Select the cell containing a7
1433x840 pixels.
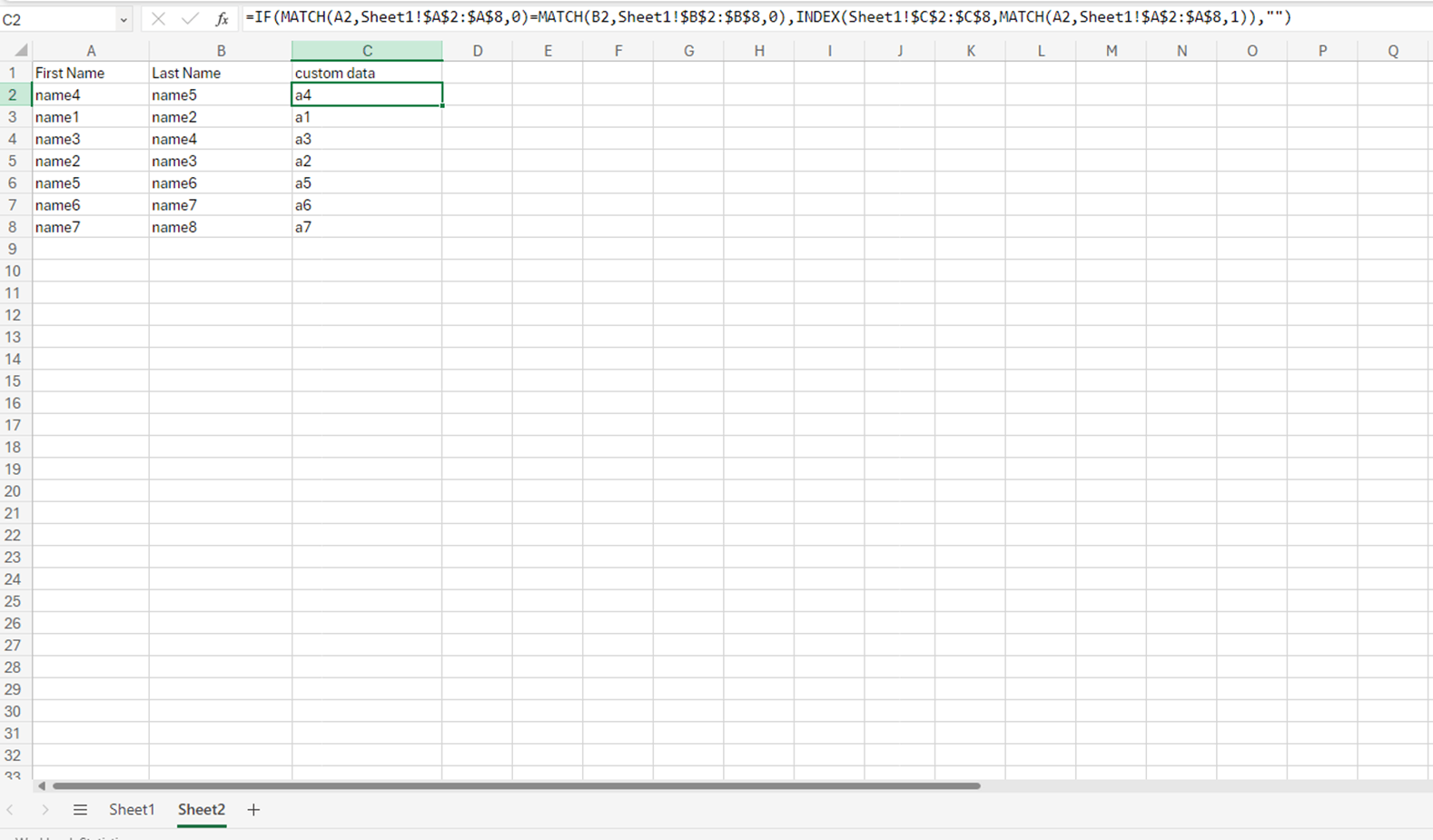coord(367,227)
